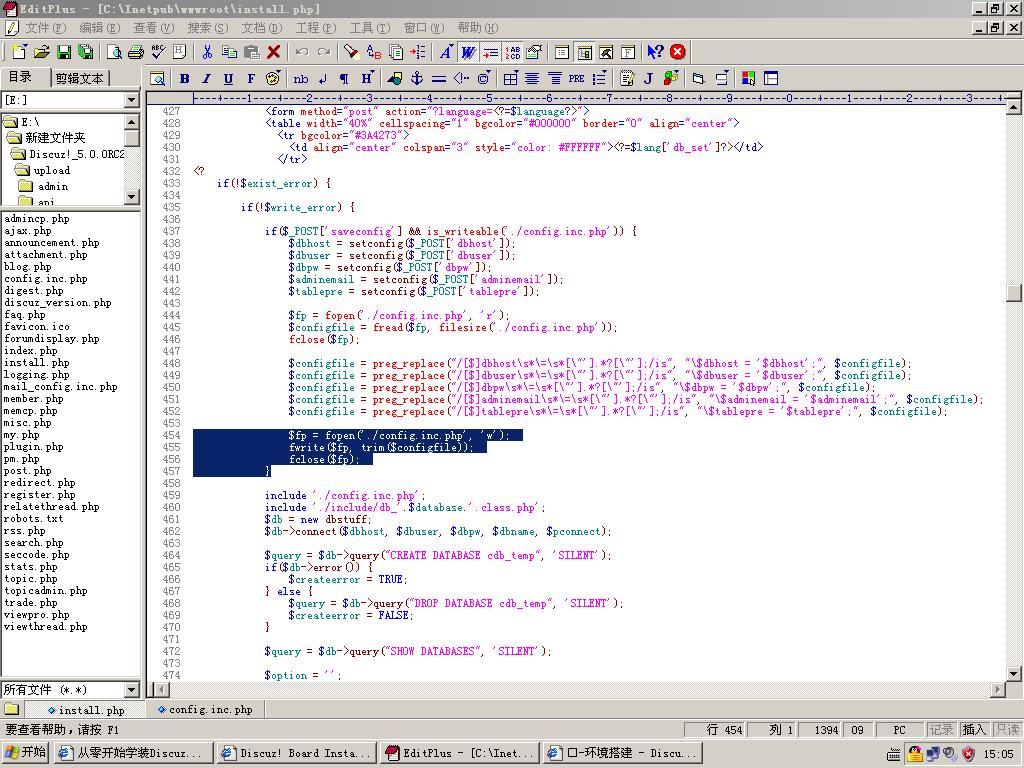
Task: Click the Print toolbar icon
Action: click(x=136, y=52)
